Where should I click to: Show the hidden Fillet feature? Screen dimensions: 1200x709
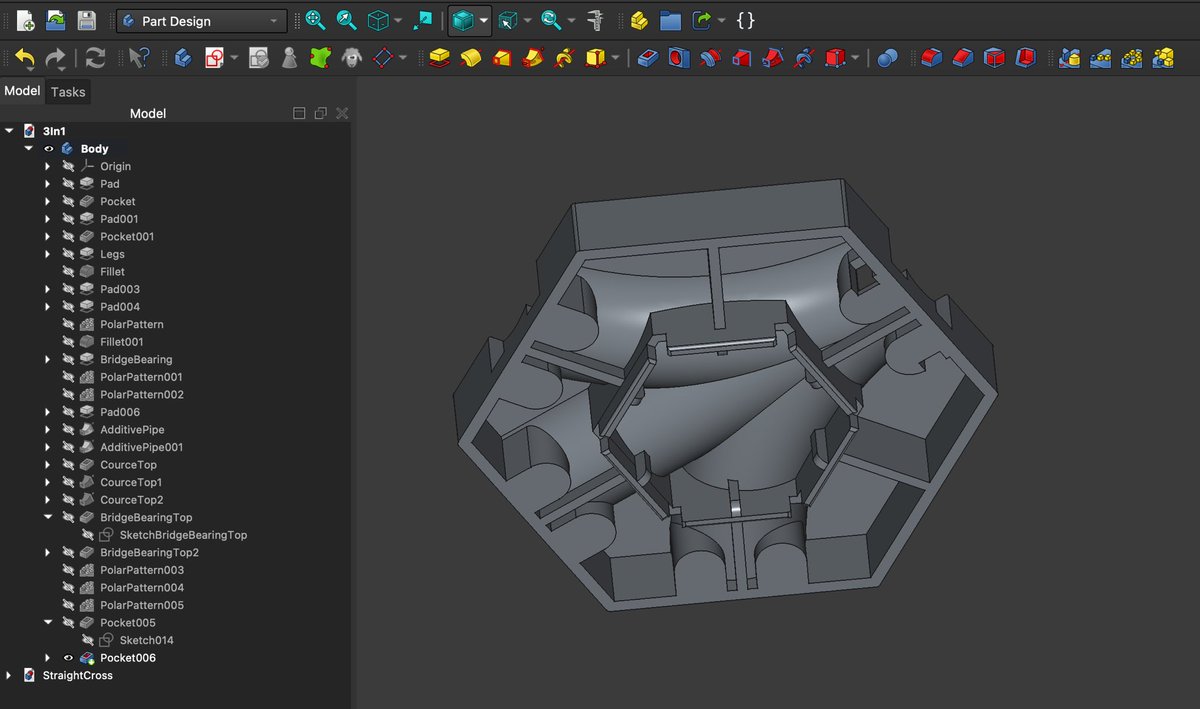point(68,272)
